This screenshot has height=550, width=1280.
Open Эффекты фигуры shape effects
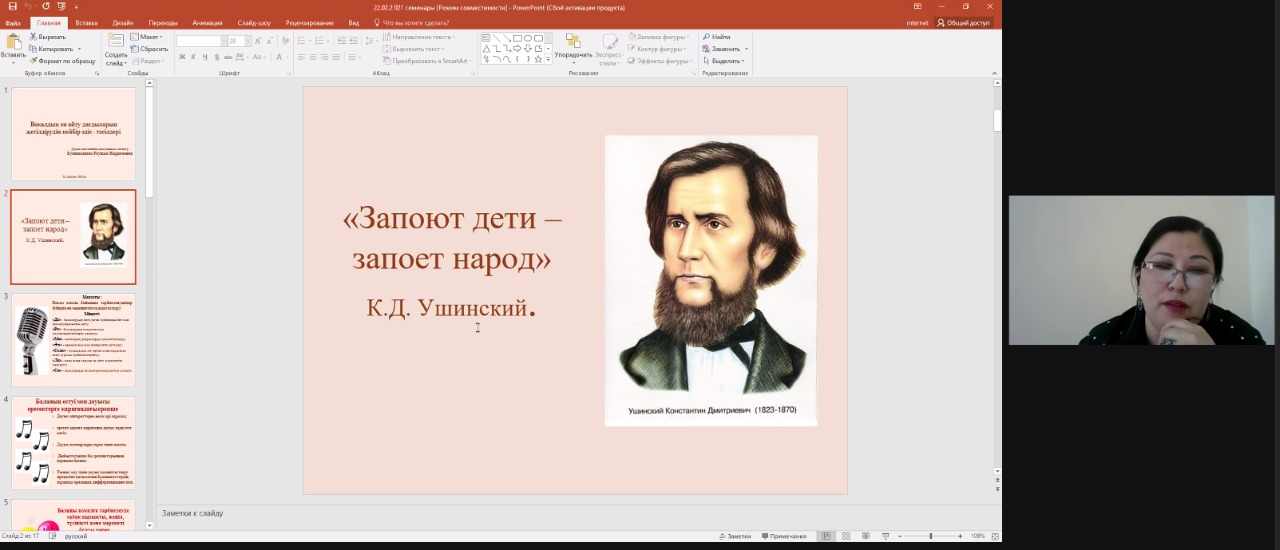pyautogui.click(x=662, y=61)
